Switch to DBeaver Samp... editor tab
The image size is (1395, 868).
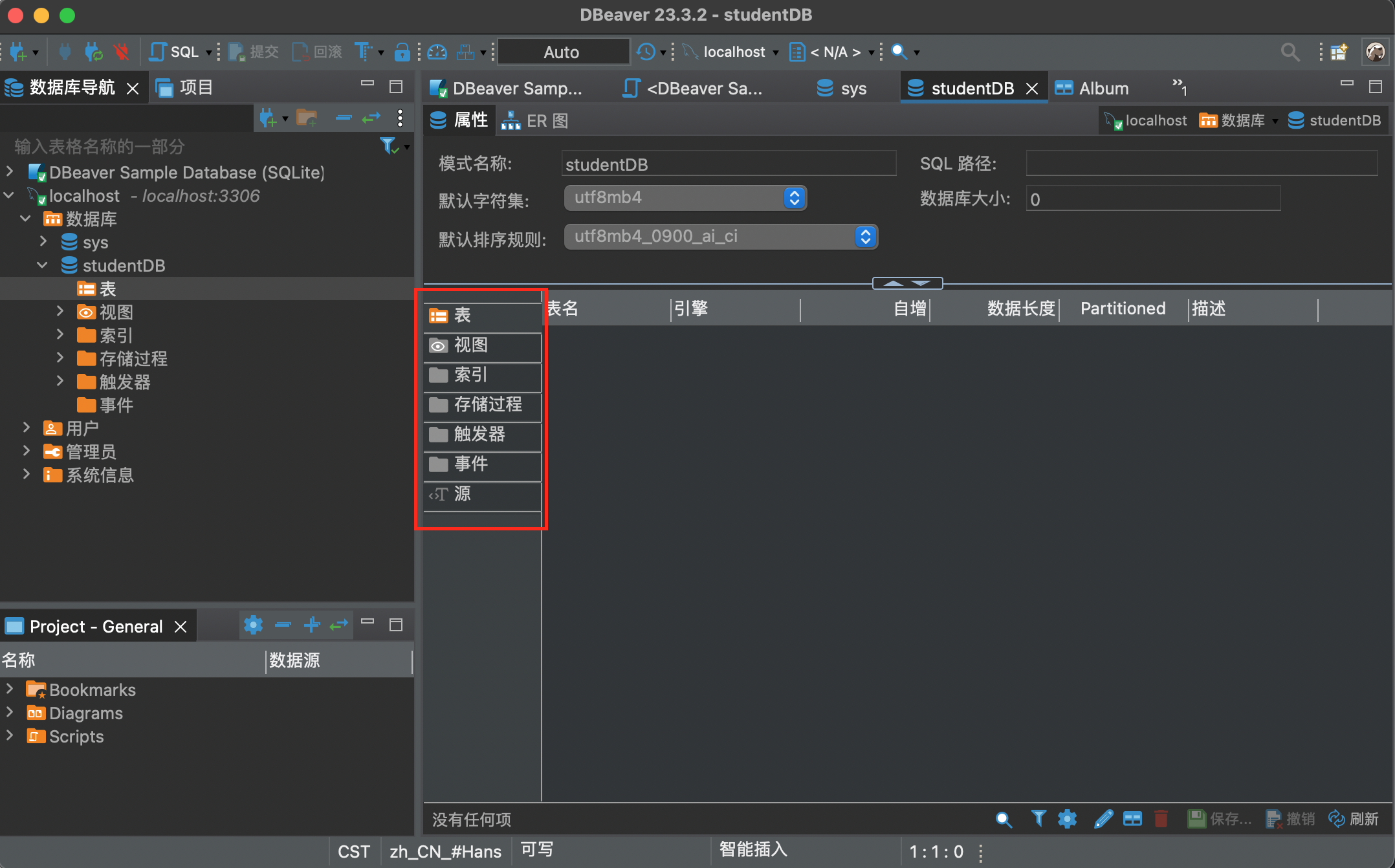506,88
